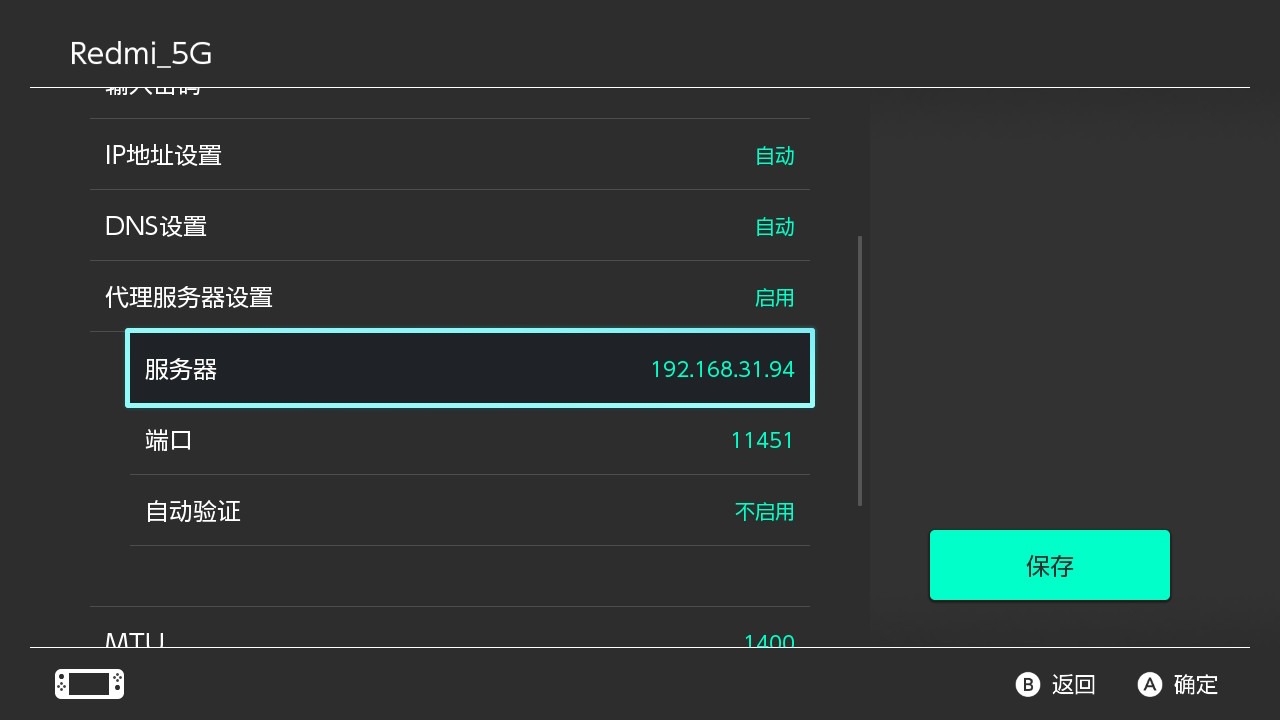Toggle the 代理服务器设置 启用 value
Image resolution: width=1280 pixels, height=720 pixels.
click(x=774, y=298)
